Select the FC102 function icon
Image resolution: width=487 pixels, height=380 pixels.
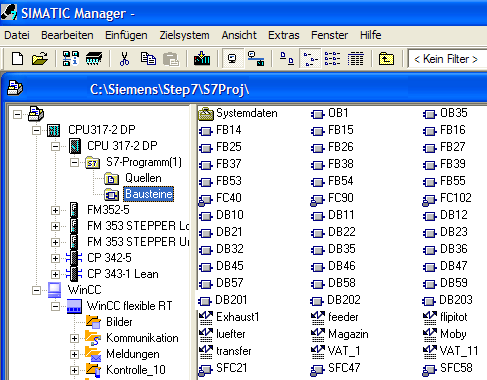coord(430,200)
